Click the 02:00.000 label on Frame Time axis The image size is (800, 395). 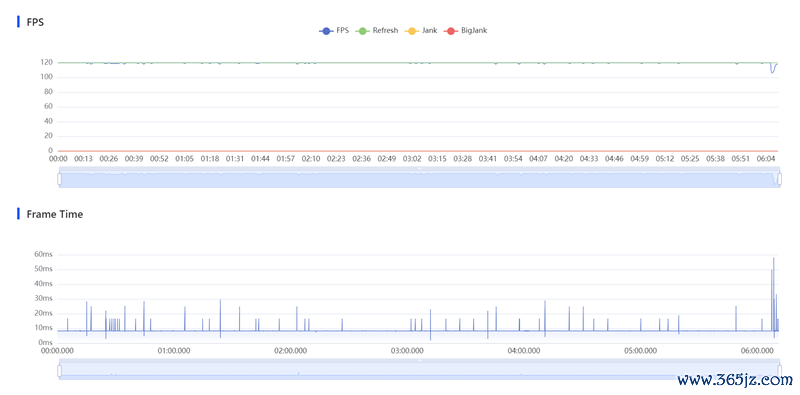tap(290, 351)
